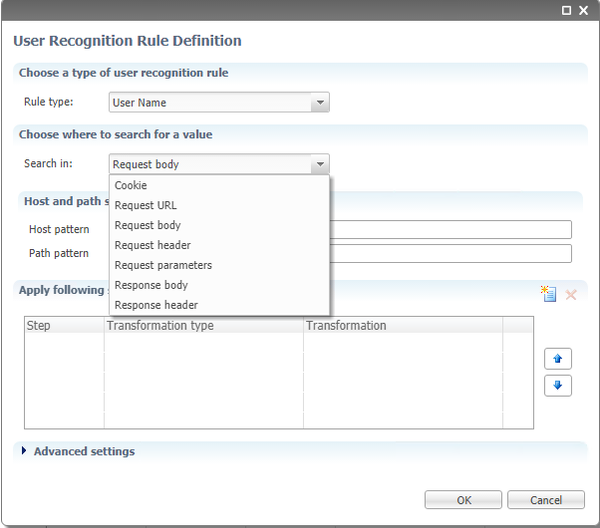This screenshot has width=600, height=528.
Task: Select Cookie from the list
Action: point(219,185)
